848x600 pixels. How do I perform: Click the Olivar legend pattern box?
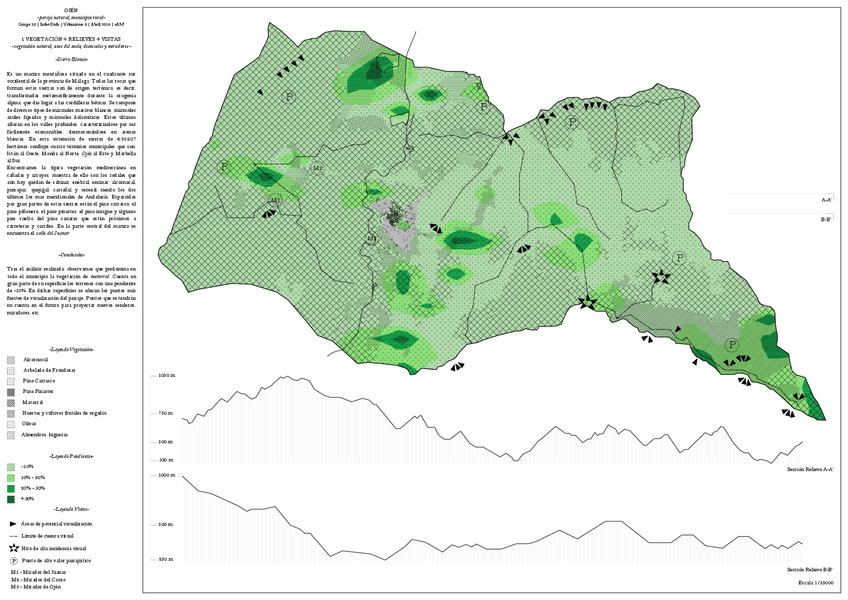click(10, 424)
